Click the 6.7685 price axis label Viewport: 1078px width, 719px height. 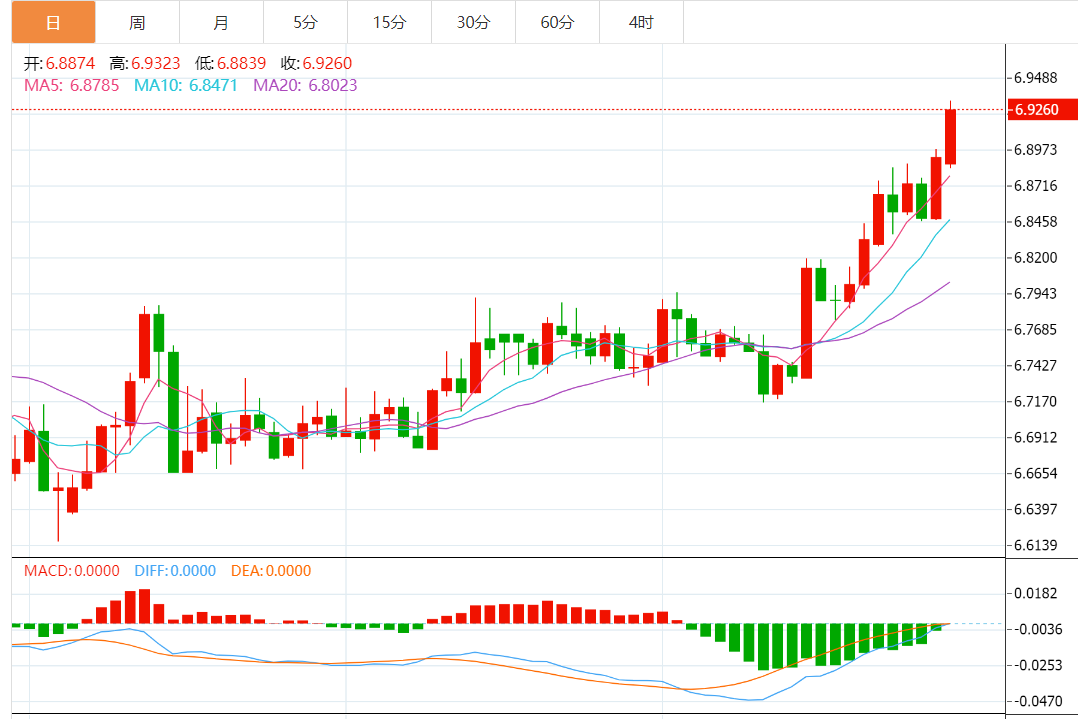tap(1035, 329)
